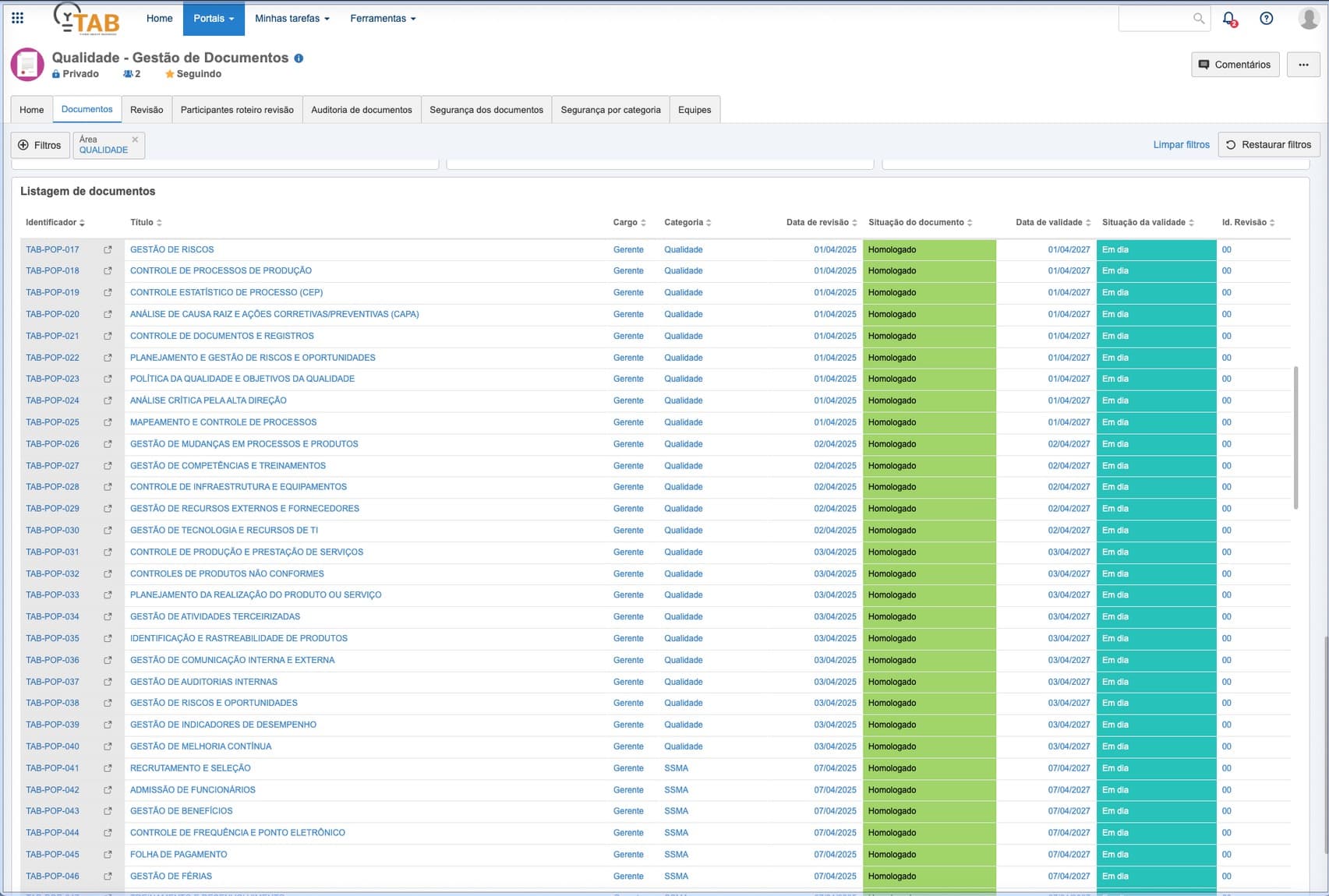
Task: Click Homologado status cell for TAB-POP-017
Action: (929, 249)
